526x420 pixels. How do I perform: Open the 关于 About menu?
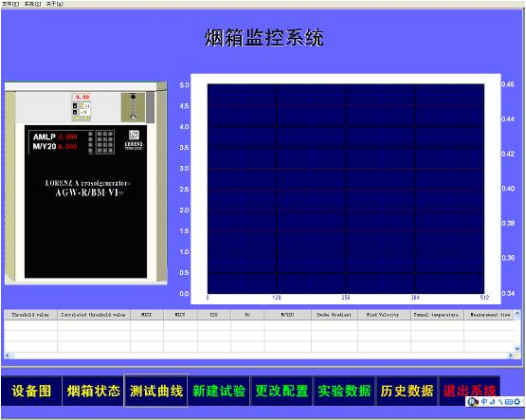(x=55, y=4)
